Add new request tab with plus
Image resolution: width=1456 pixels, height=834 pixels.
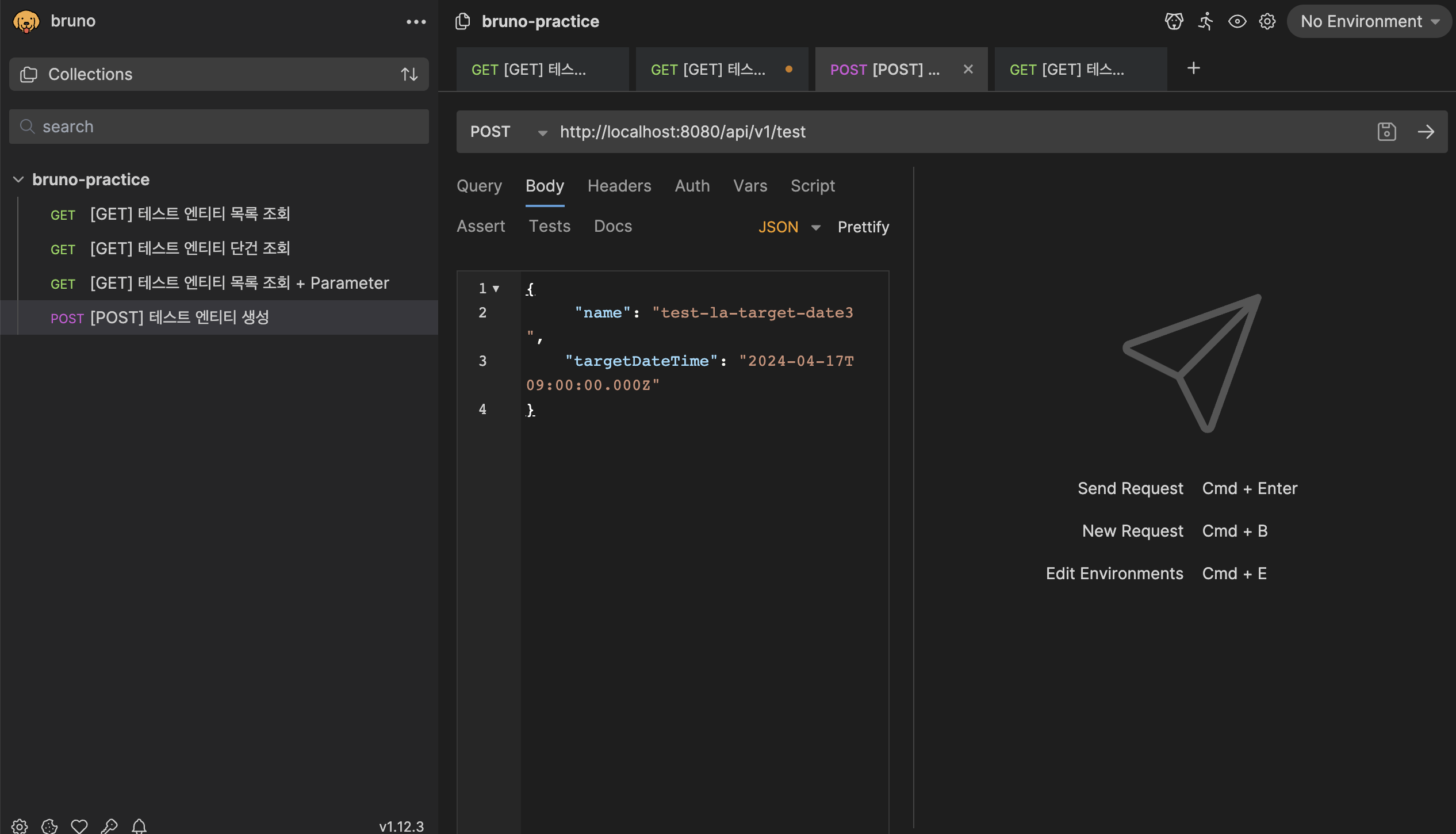[1193, 68]
